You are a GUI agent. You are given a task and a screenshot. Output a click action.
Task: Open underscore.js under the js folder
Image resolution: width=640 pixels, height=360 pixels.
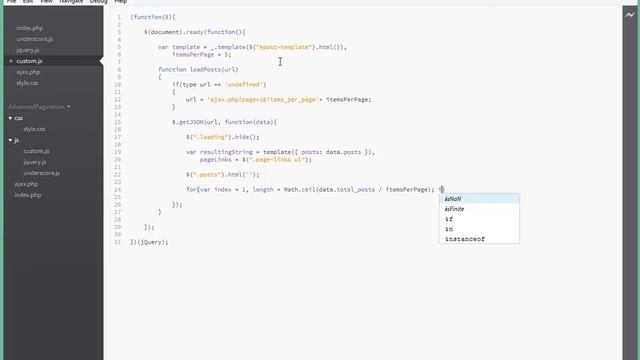[41, 173]
